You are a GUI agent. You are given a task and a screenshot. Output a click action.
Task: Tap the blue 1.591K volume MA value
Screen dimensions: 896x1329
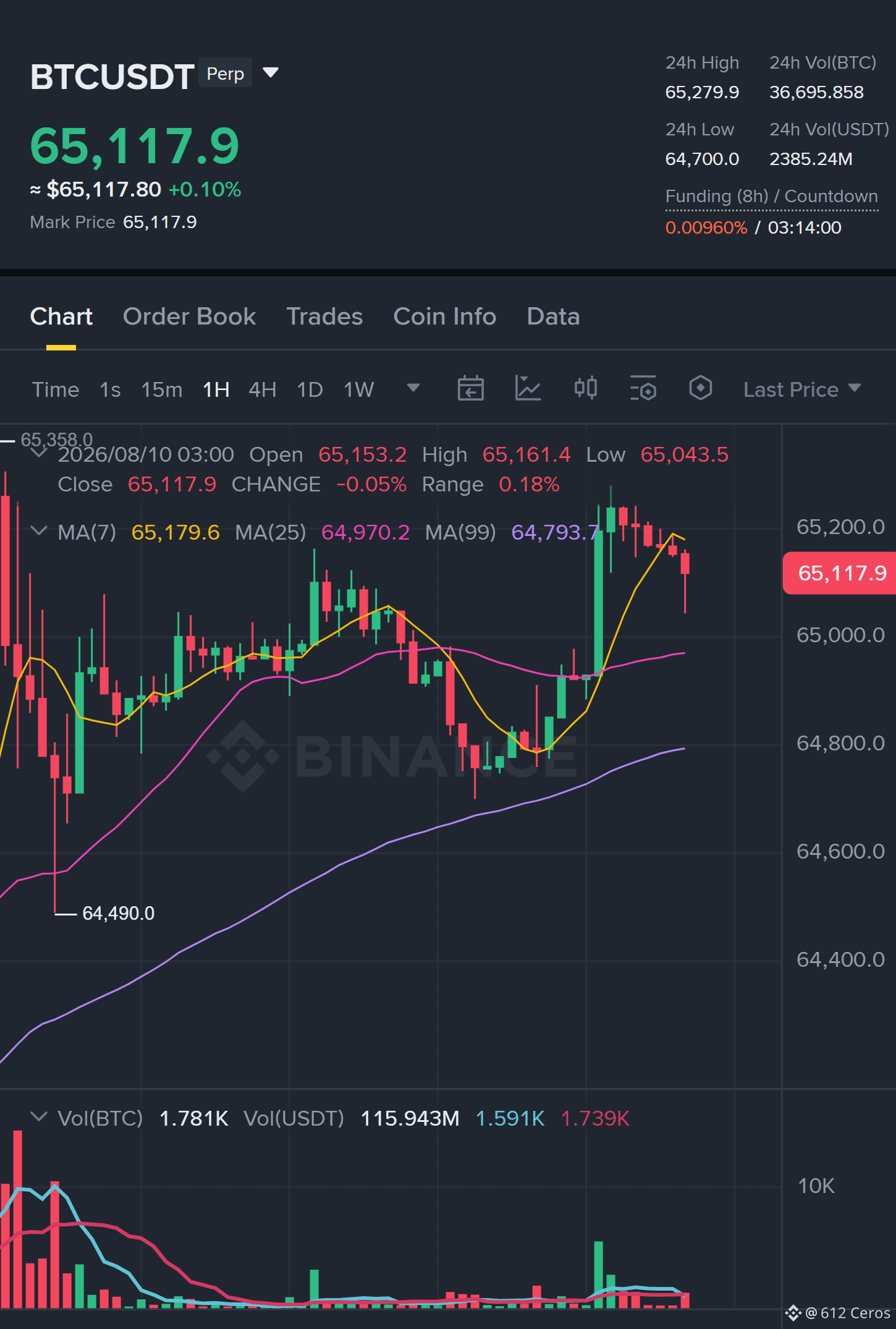(x=510, y=1118)
